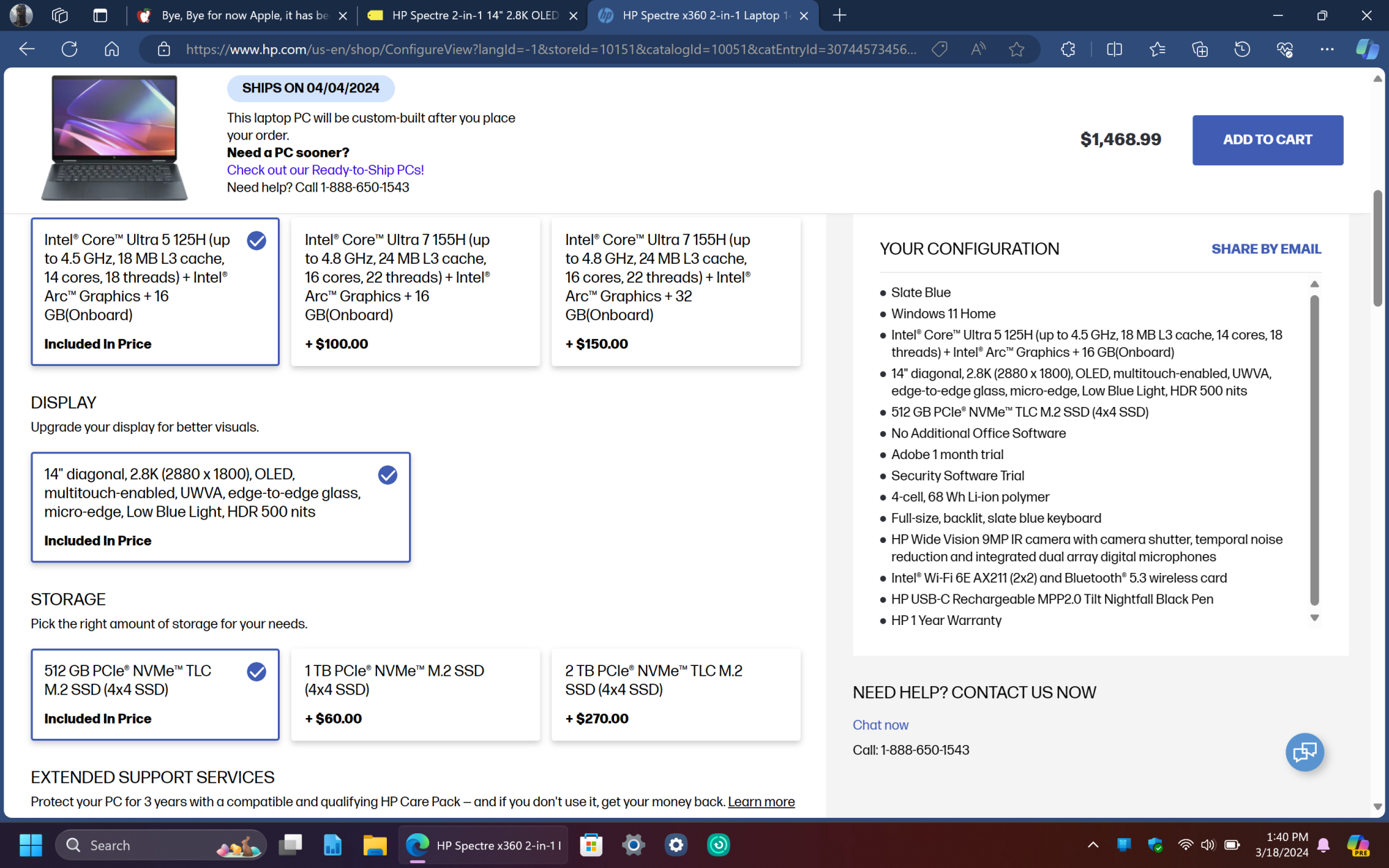This screenshot has width=1389, height=868.
Task: Select Ultra 7 155H 16 GB option (+$100.00)
Action: tap(415, 292)
